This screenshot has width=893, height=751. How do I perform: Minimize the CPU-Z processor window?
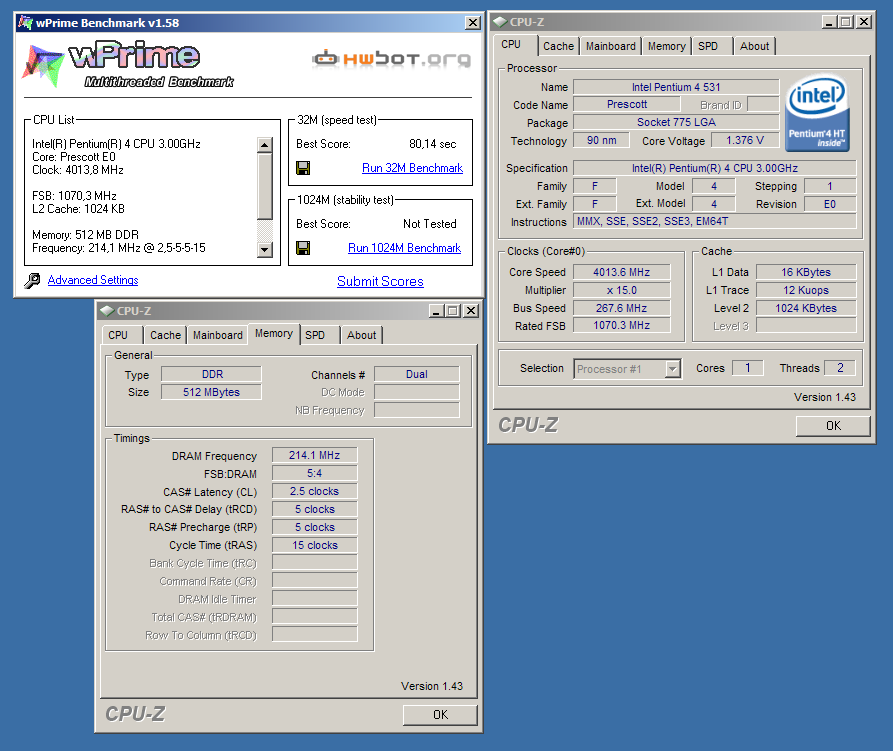(829, 22)
